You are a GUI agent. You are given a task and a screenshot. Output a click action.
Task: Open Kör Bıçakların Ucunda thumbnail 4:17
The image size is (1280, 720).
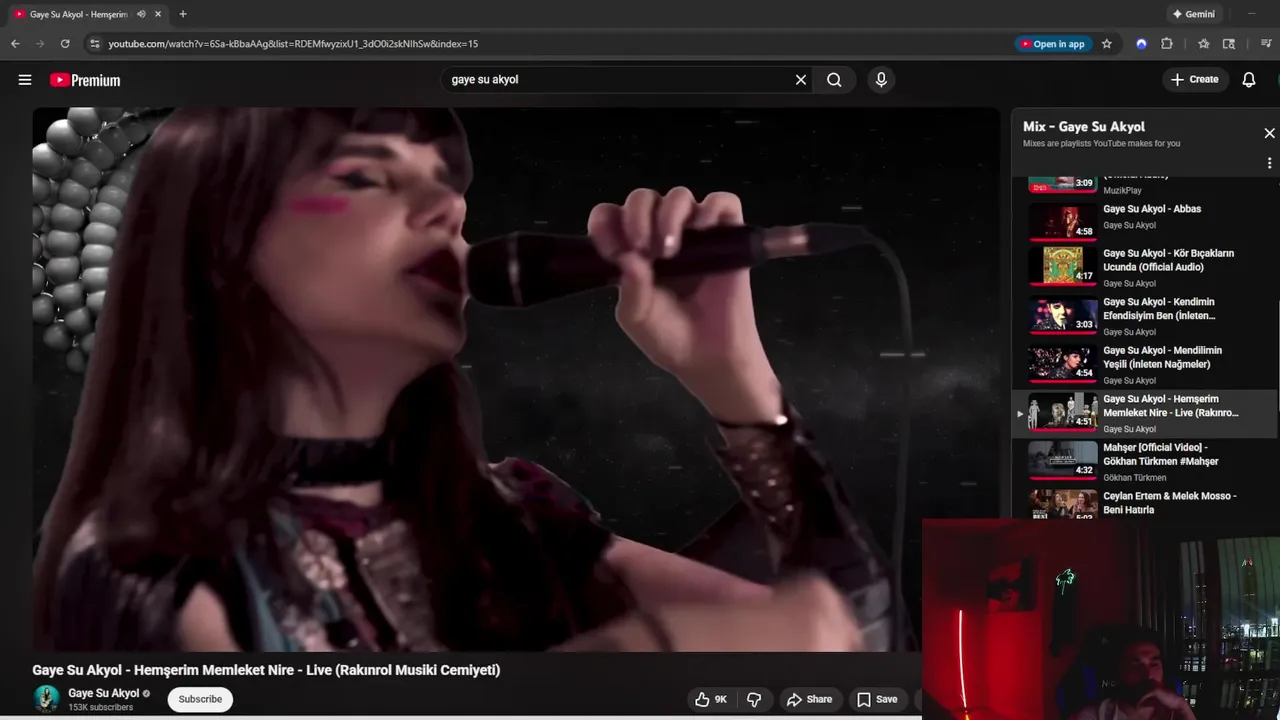1063,265
